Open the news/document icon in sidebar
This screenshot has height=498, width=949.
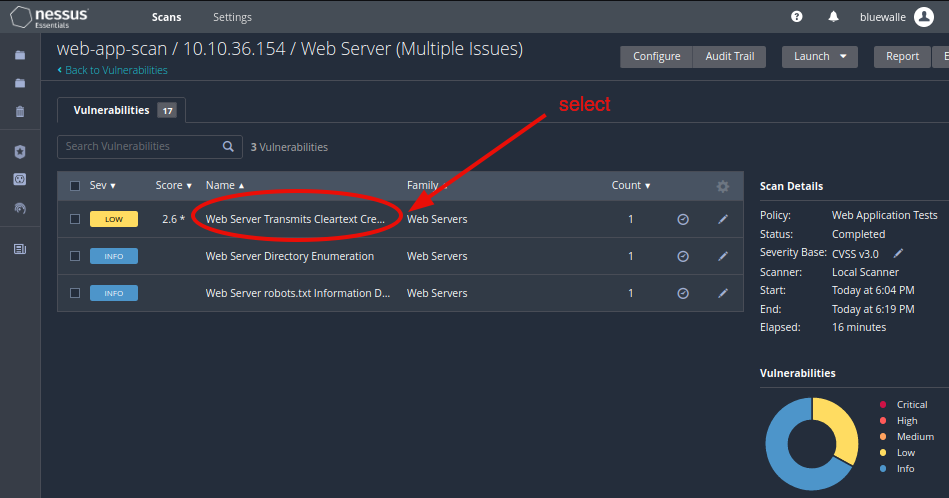pos(20,249)
